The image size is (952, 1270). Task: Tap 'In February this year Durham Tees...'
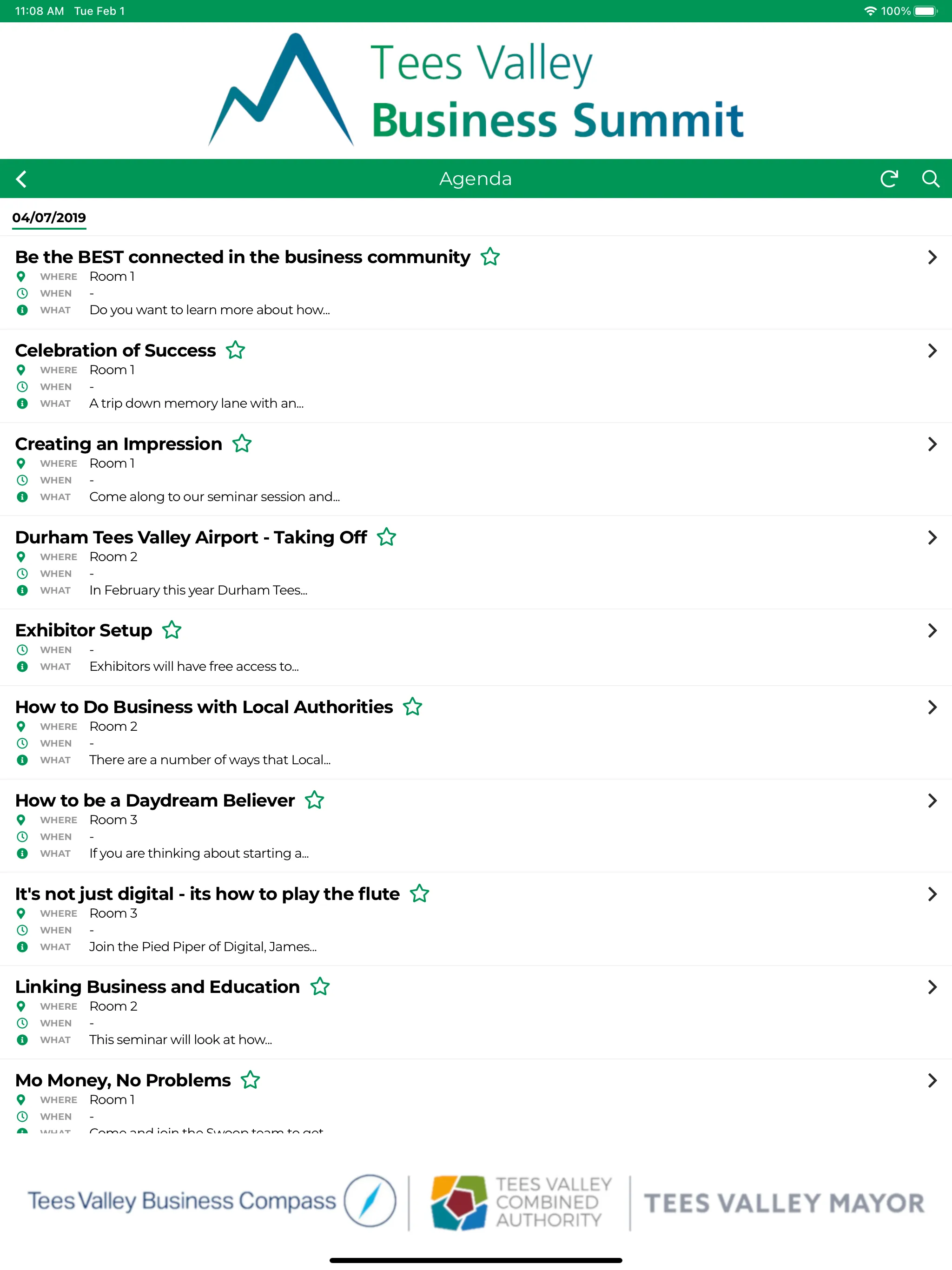click(x=198, y=590)
